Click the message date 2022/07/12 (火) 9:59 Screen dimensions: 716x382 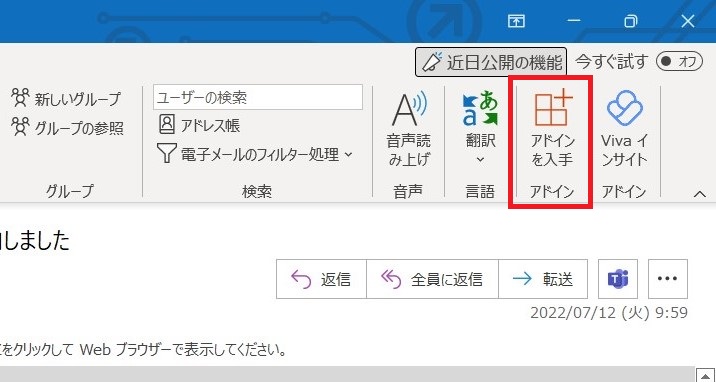coord(609,313)
